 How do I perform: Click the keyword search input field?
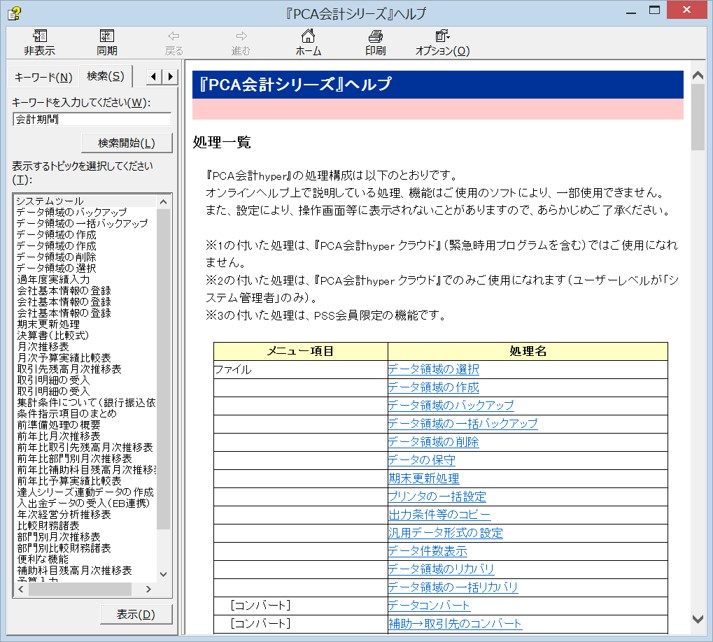tap(92, 119)
